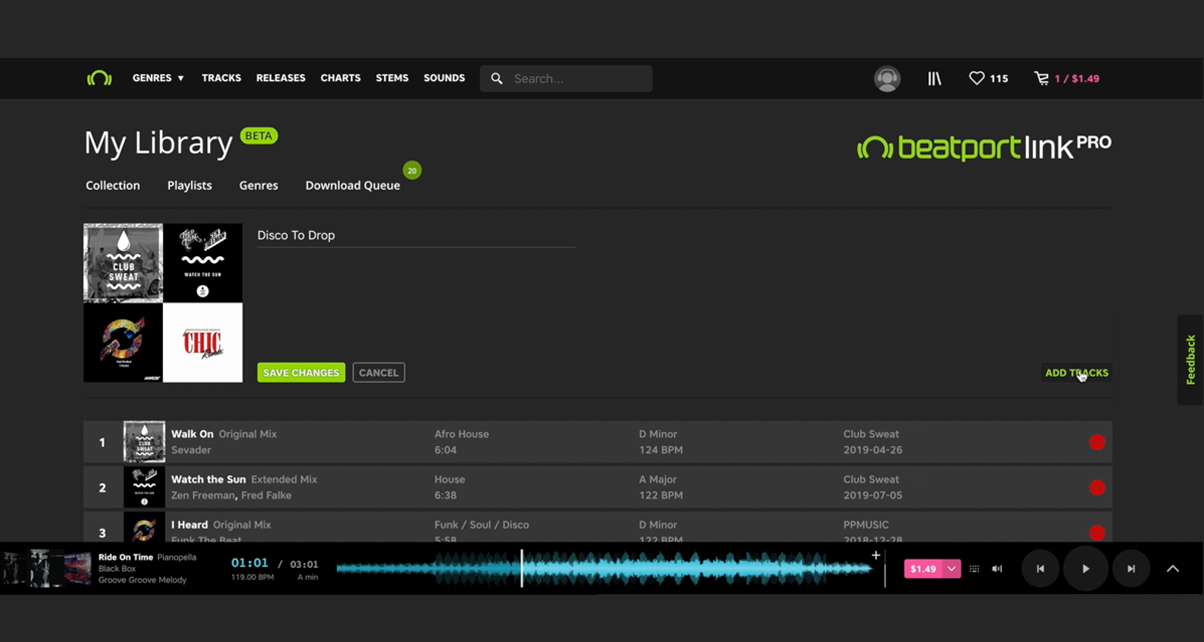Click the PPMUSIC label text
The image size is (1204, 642).
pyautogui.click(x=866, y=524)
